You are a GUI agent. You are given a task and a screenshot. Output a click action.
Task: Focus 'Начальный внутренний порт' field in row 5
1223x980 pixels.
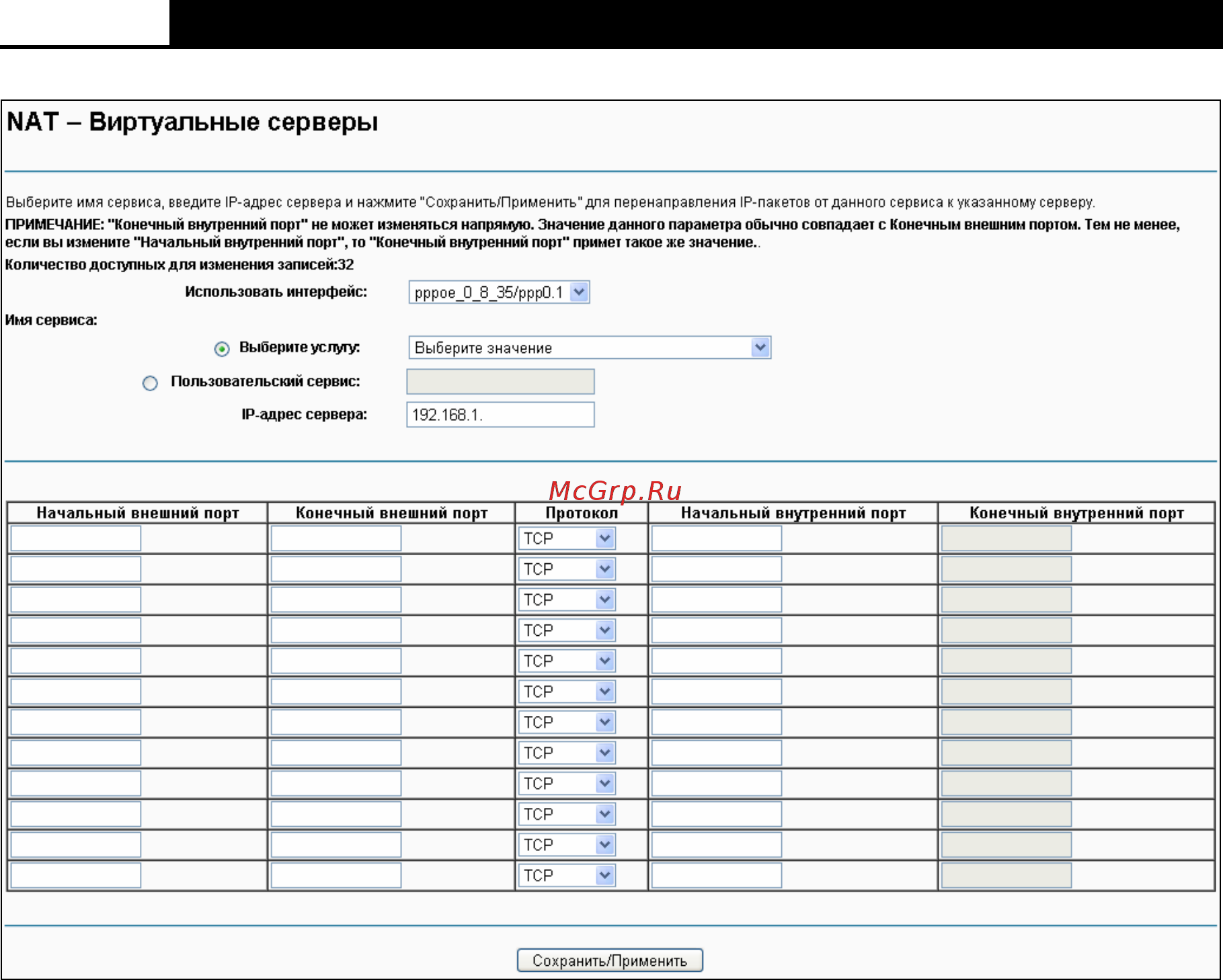click(x=717, y=661)
